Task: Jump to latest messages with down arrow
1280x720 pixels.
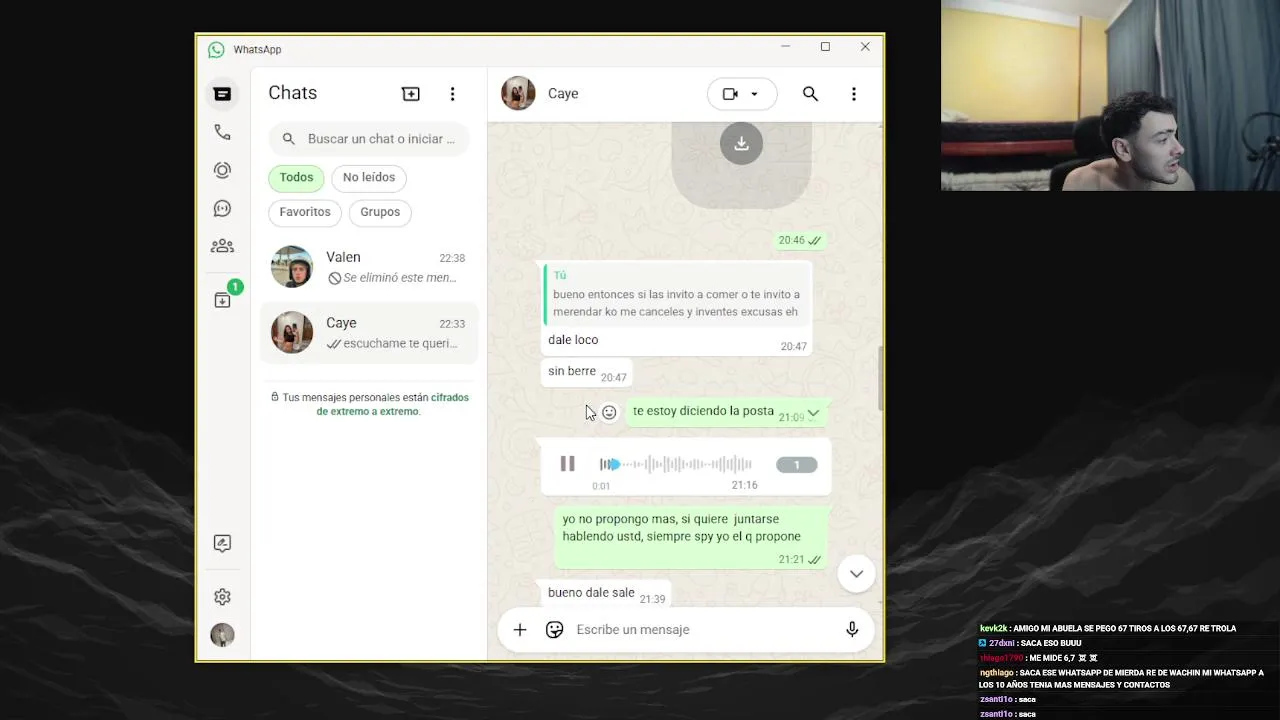Action: point(856,574)
